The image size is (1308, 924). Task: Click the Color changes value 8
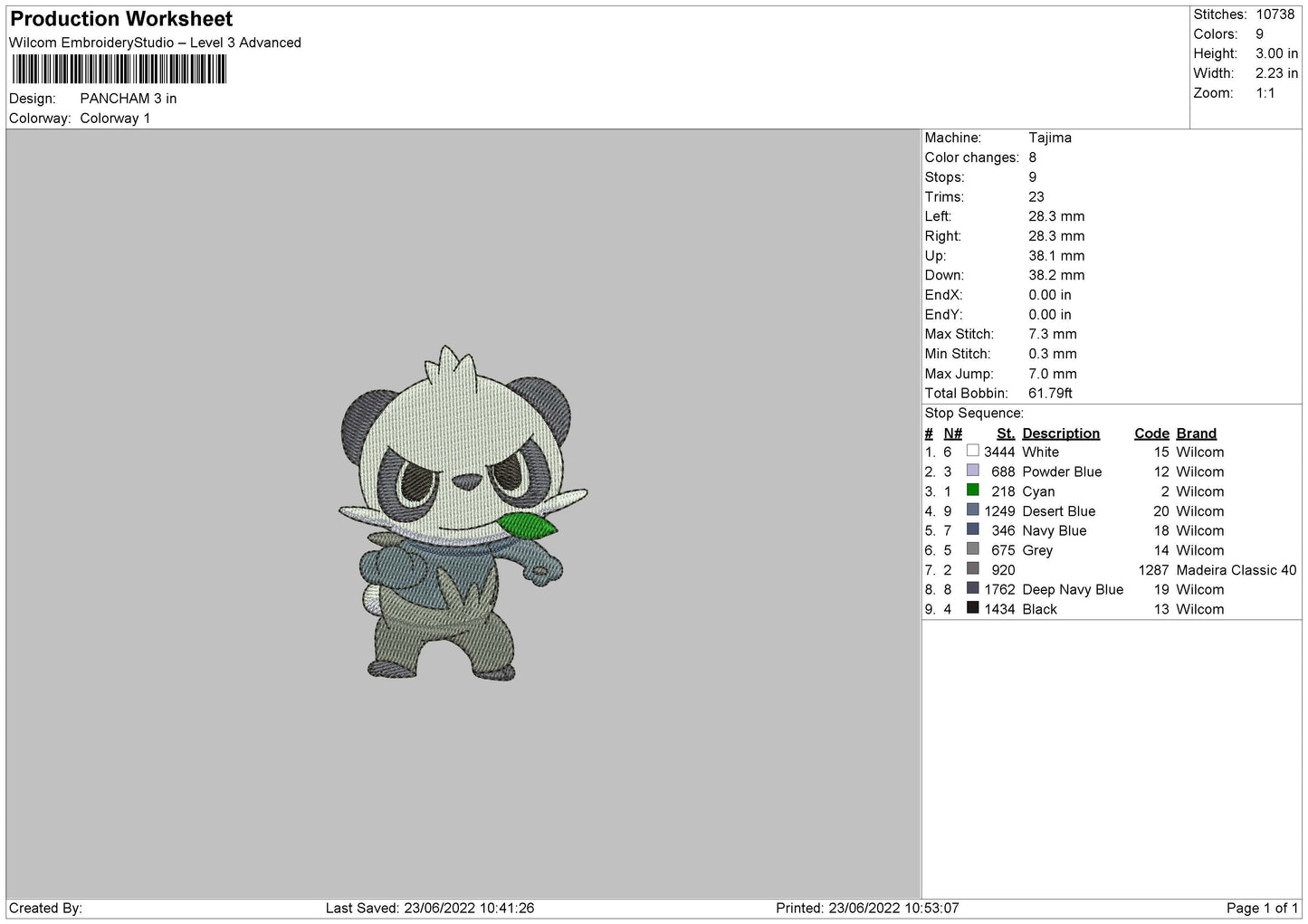(x=1033, y=157)
